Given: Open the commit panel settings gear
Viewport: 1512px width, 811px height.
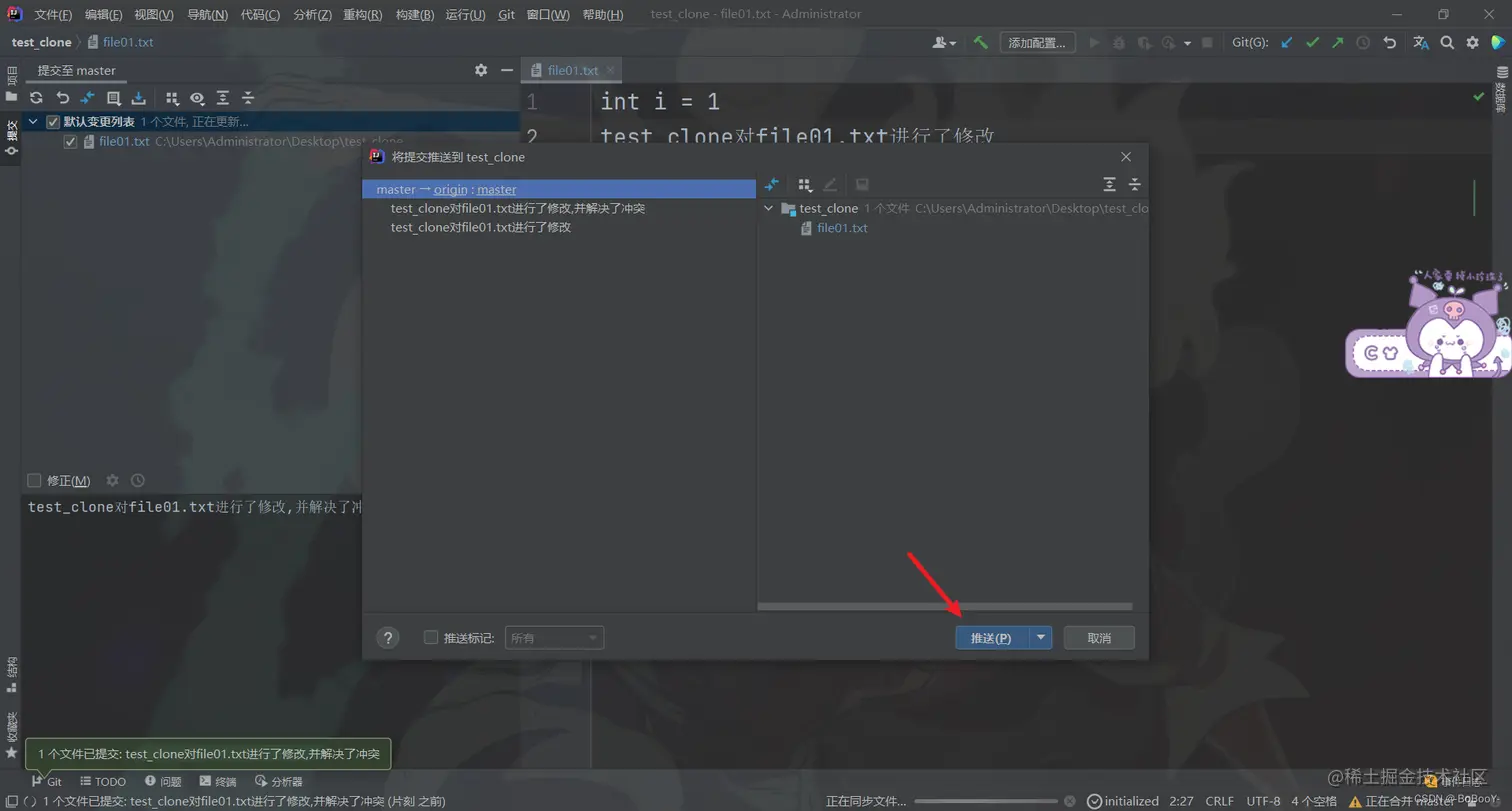Looking at the screenshot, I should click(x=481, y=70).
